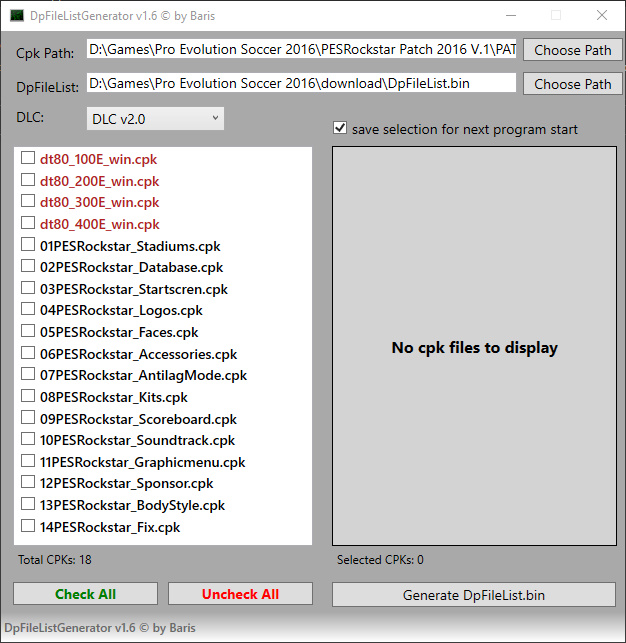Minimize the DpFileListGenerator window
626x643 pixels.
(511, 16)
